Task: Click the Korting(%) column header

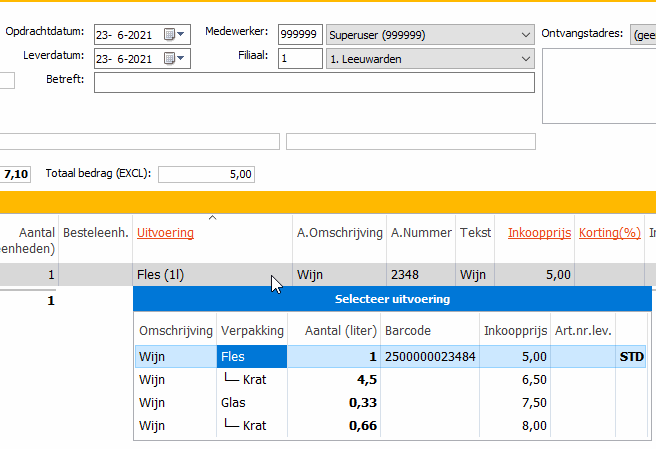Action: pyautogui.click(x=610, y=233)
